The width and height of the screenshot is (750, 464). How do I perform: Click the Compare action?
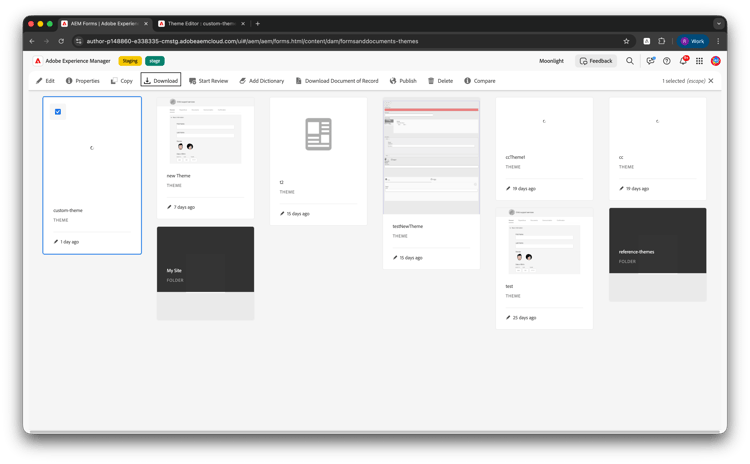[480, 81]
